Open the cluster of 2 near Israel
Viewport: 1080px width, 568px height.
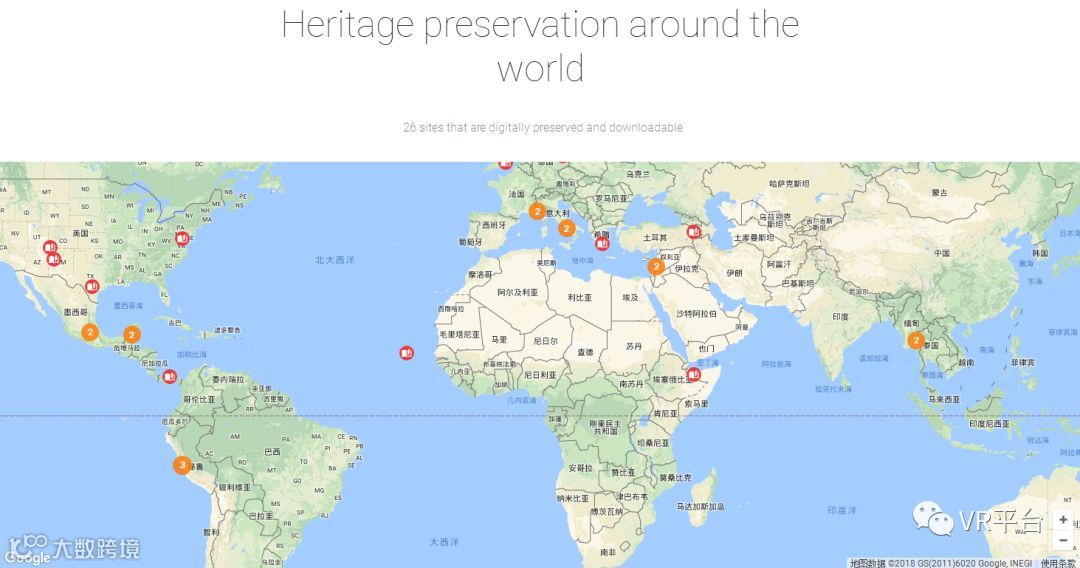(656, 266)
